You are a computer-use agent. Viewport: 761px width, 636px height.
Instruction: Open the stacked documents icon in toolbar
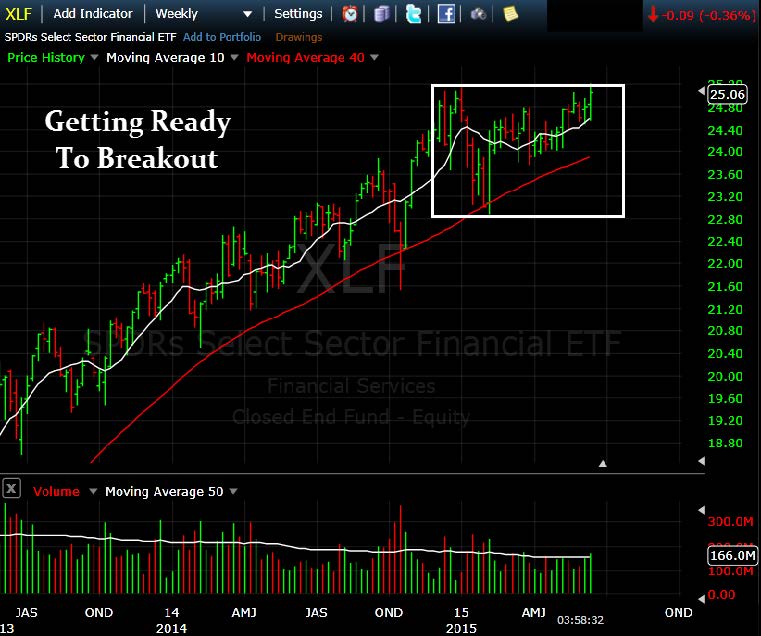[382, 14]
